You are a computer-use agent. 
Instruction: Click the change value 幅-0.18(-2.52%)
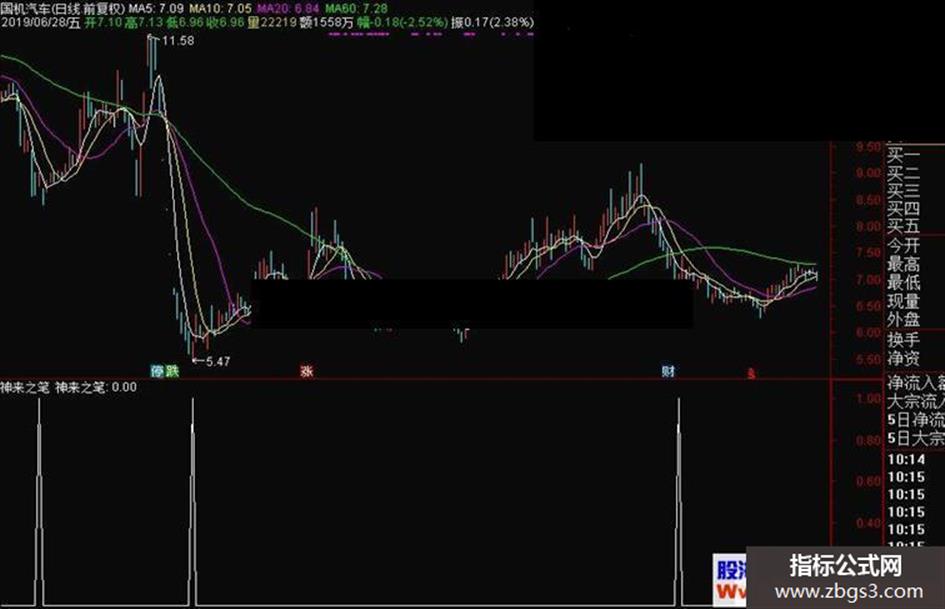click(403, 23)
